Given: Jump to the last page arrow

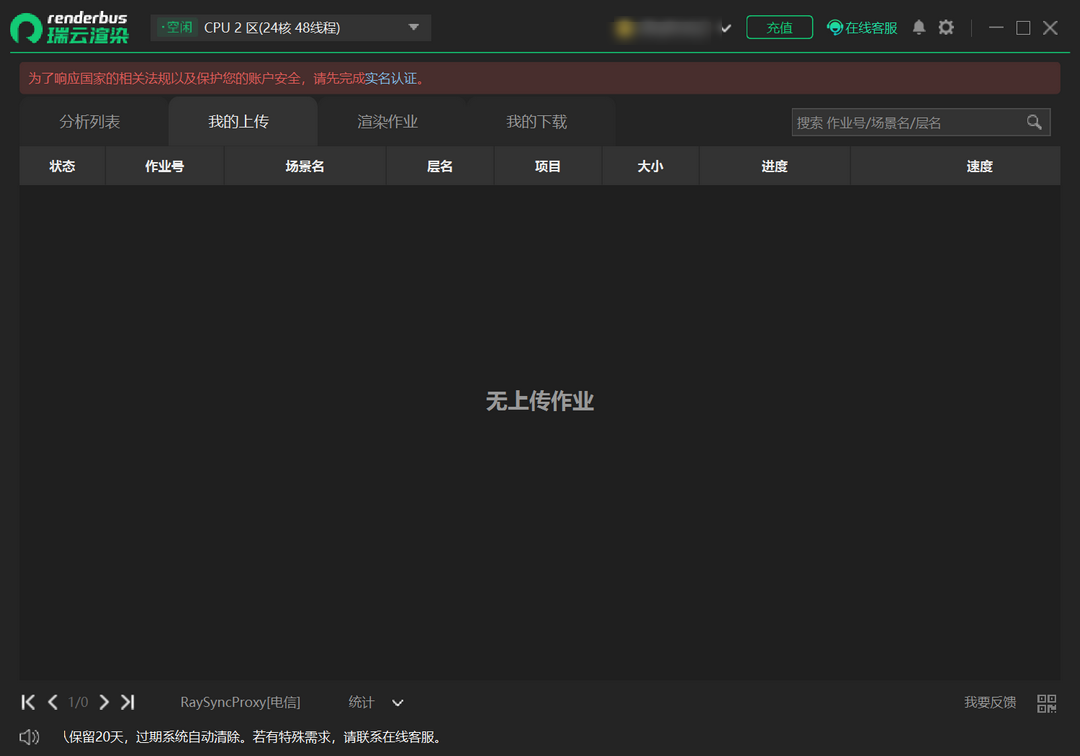Looking at the screenshot, I should pos(127,702).
